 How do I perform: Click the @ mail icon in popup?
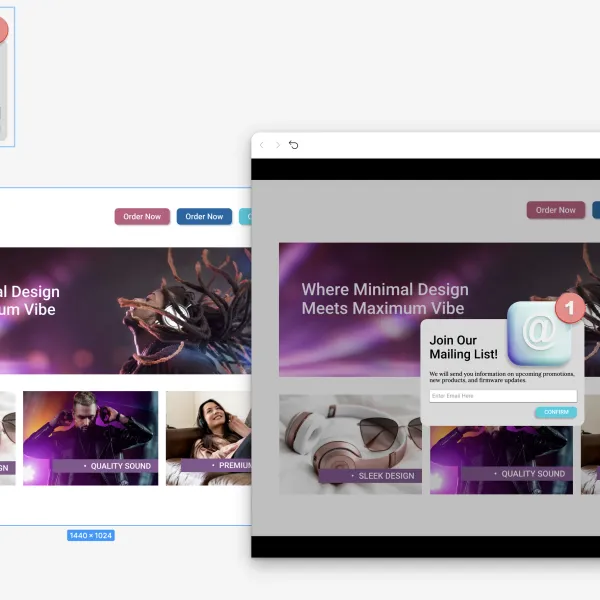tap(540, 333)
